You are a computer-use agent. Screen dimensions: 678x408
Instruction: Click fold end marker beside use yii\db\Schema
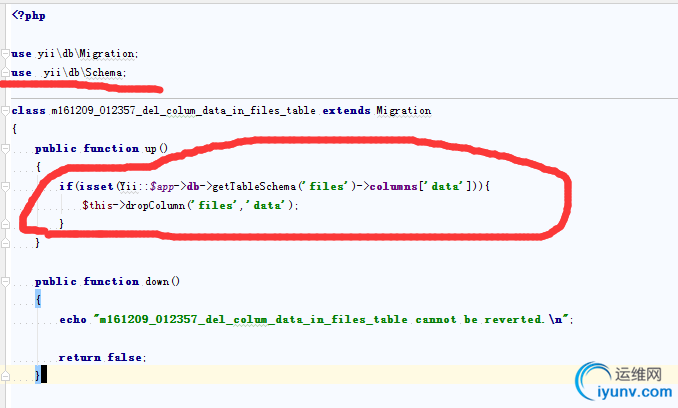pos(5,72)
